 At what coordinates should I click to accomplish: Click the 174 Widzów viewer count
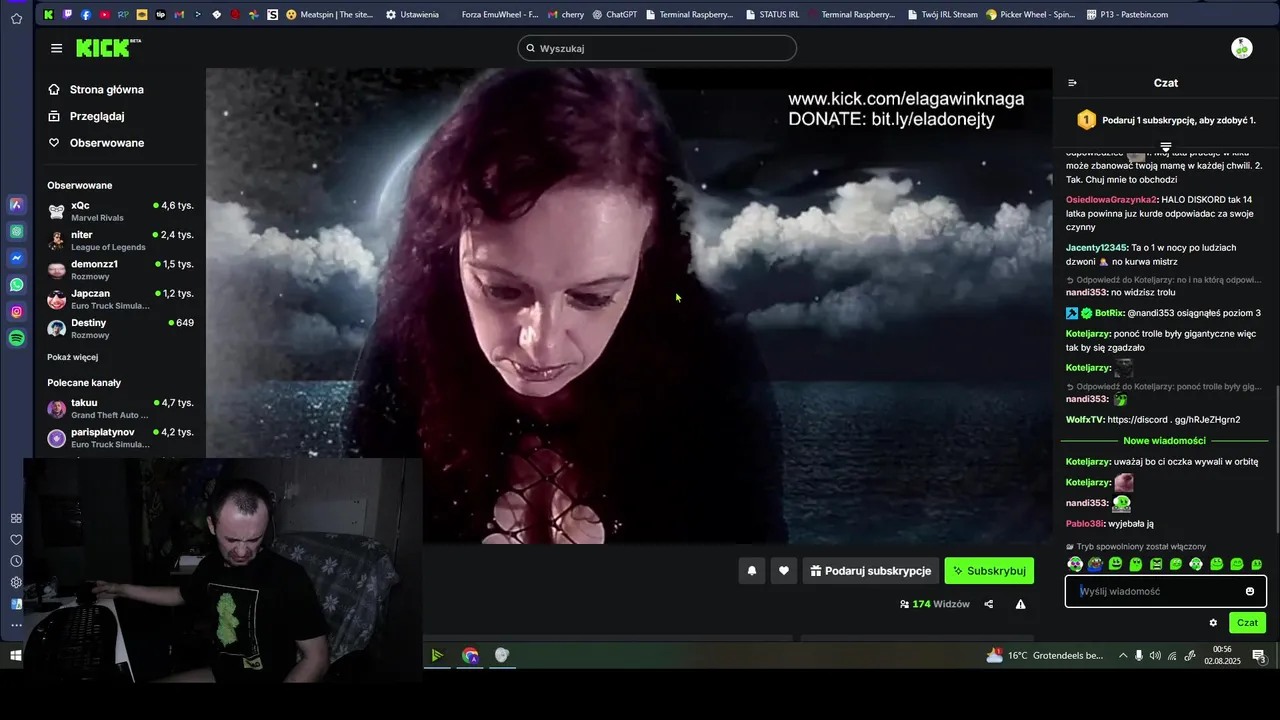[935, 604]
